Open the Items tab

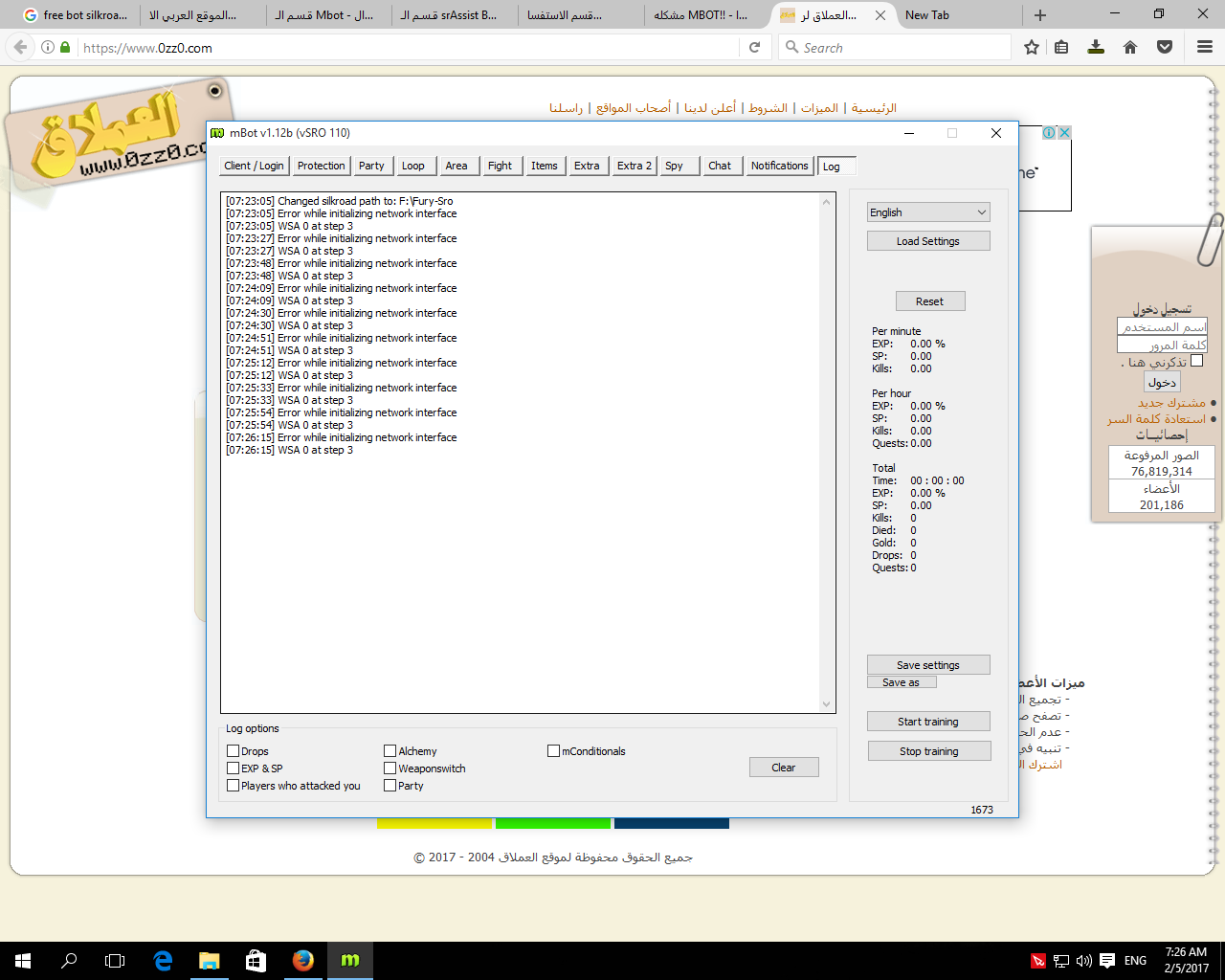[x=545, y=166]
